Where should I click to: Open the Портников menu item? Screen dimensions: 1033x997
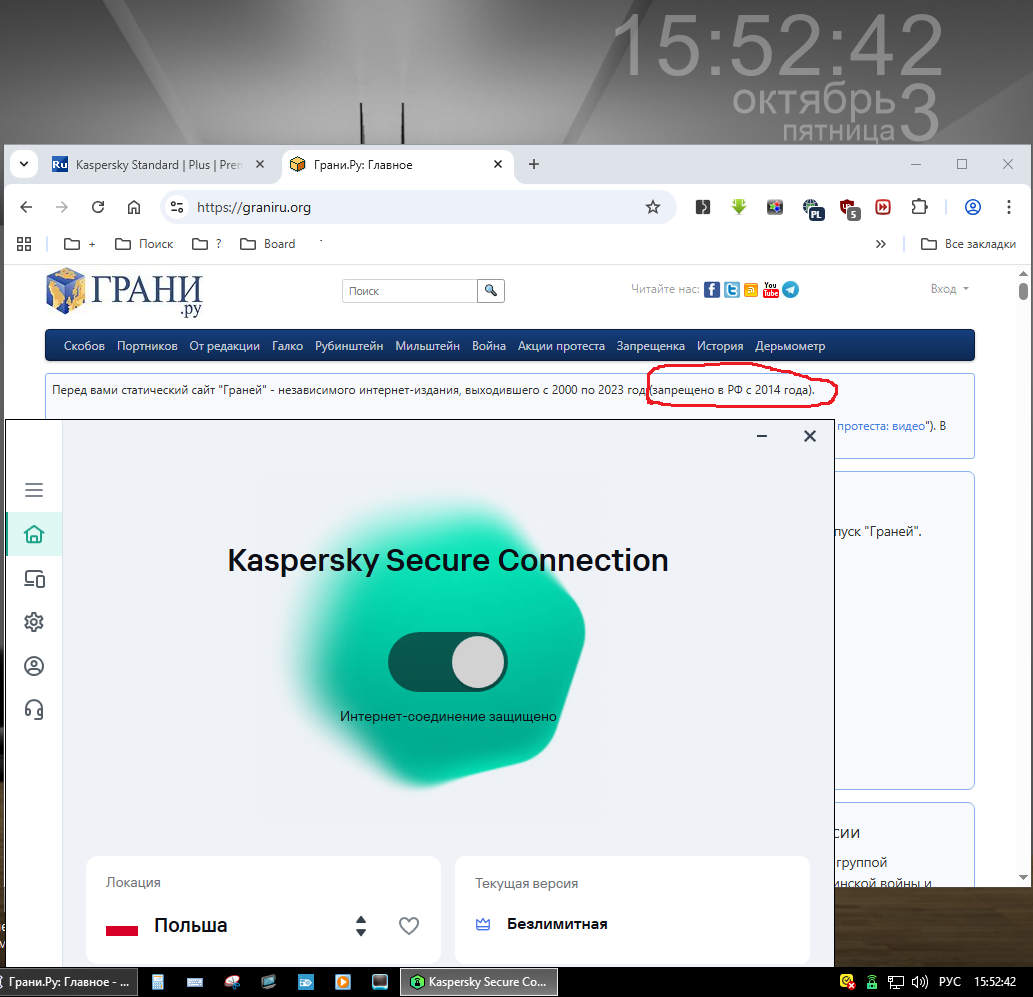[x=147, y=346]
